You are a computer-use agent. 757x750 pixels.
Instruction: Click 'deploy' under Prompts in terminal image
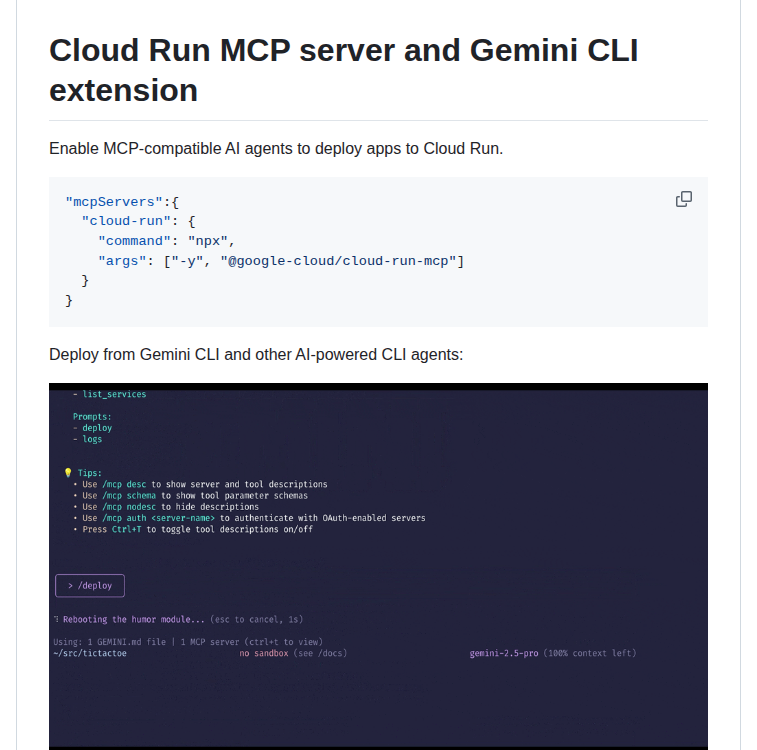(x=97, y=428)
